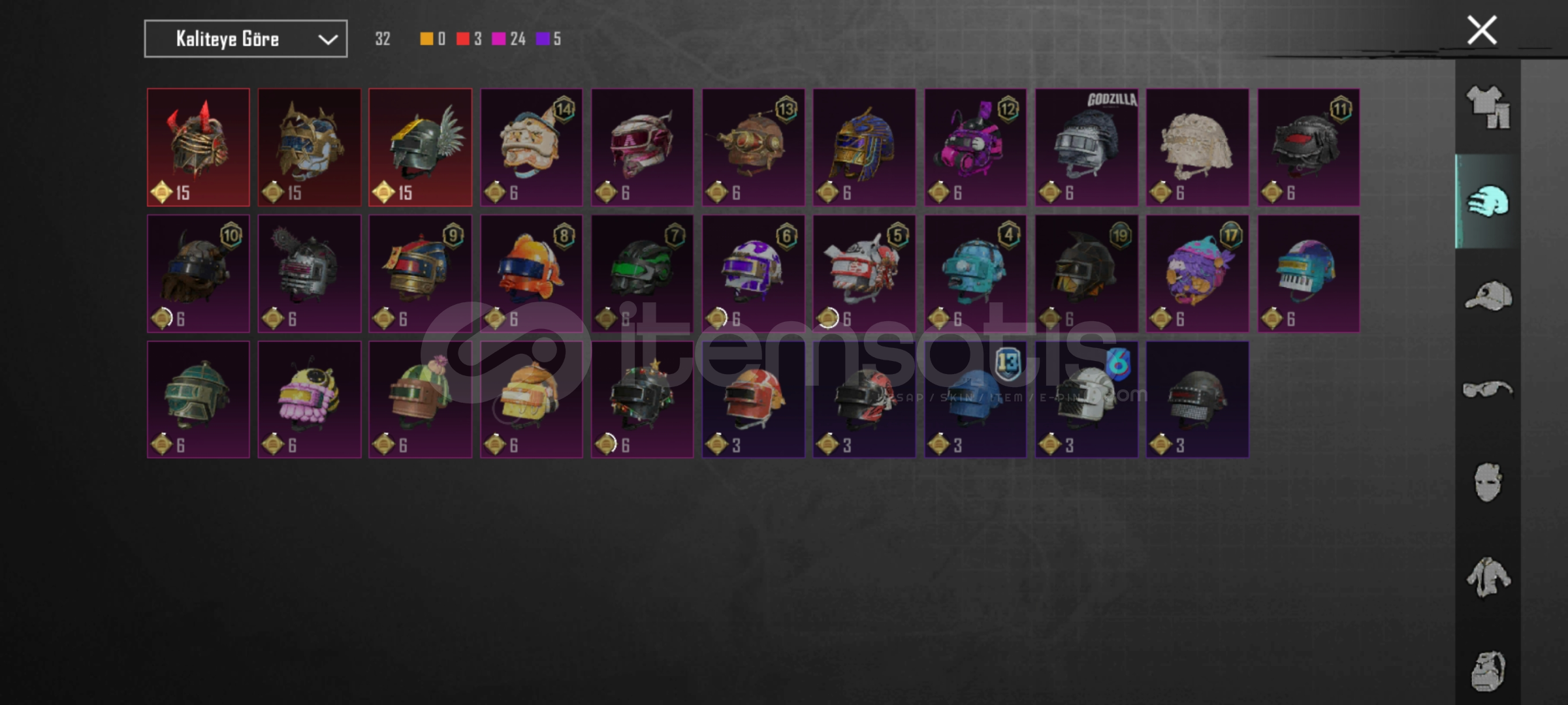Select the helmet category icon in sidebar
This screenshot has height=705, width=1568.
pos(1488,202)
